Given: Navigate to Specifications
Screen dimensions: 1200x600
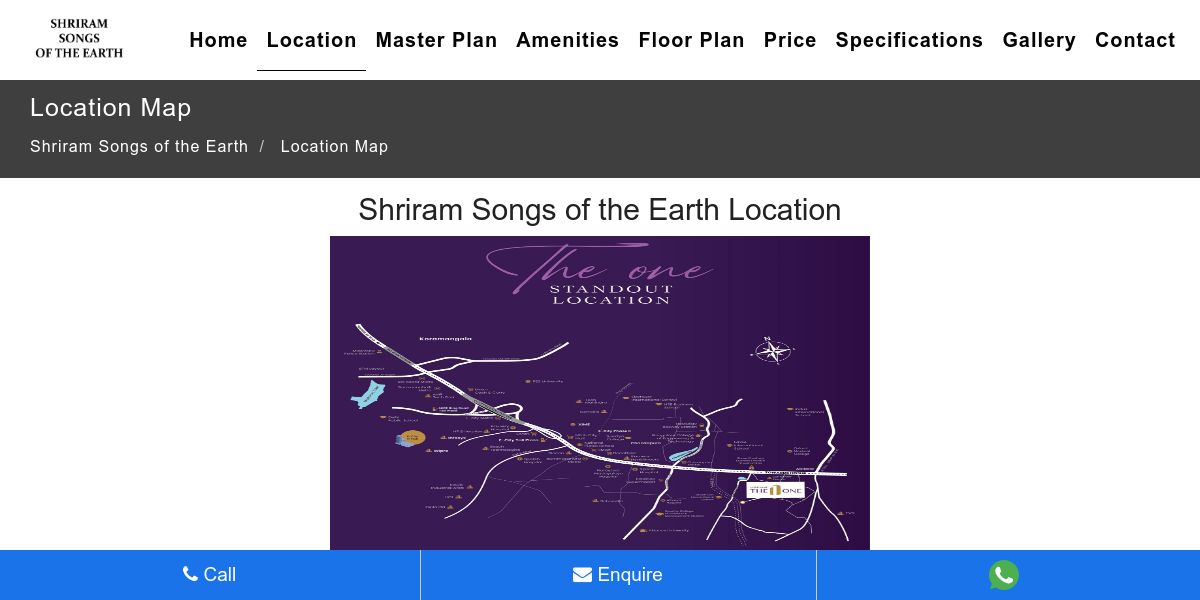Looking at the screenshot, I should [909, 40].
